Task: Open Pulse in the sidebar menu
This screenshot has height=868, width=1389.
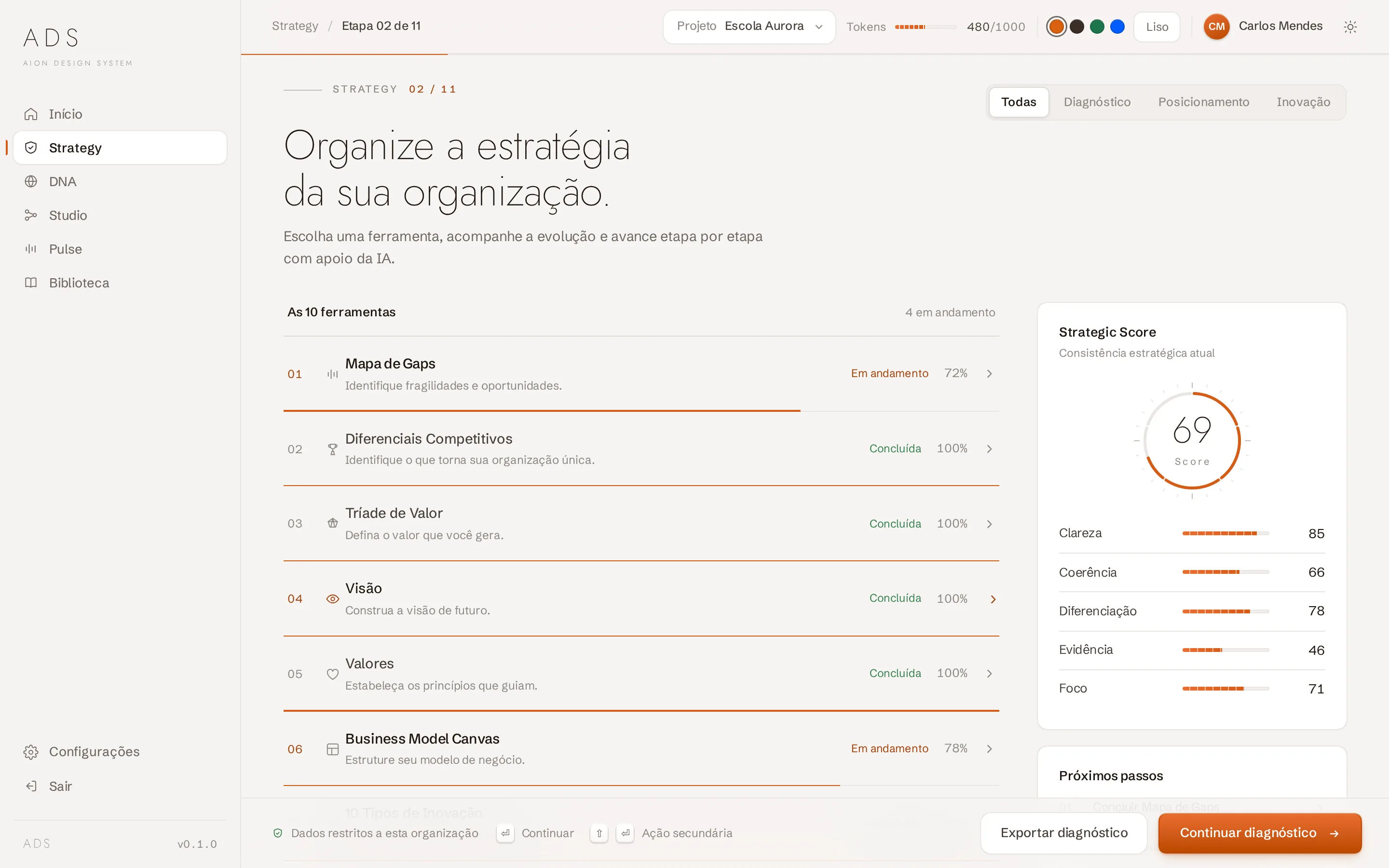Action: (120, 249)
